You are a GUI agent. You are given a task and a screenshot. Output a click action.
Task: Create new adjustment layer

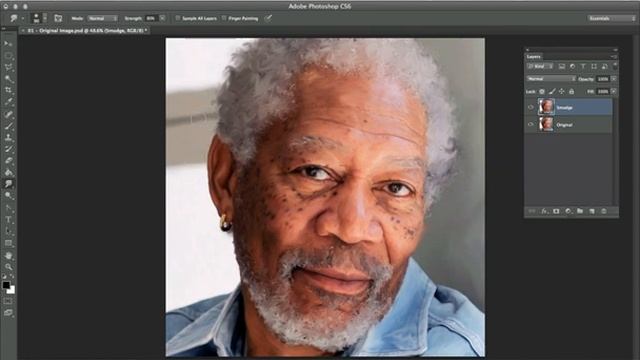(x=568, y=211)
